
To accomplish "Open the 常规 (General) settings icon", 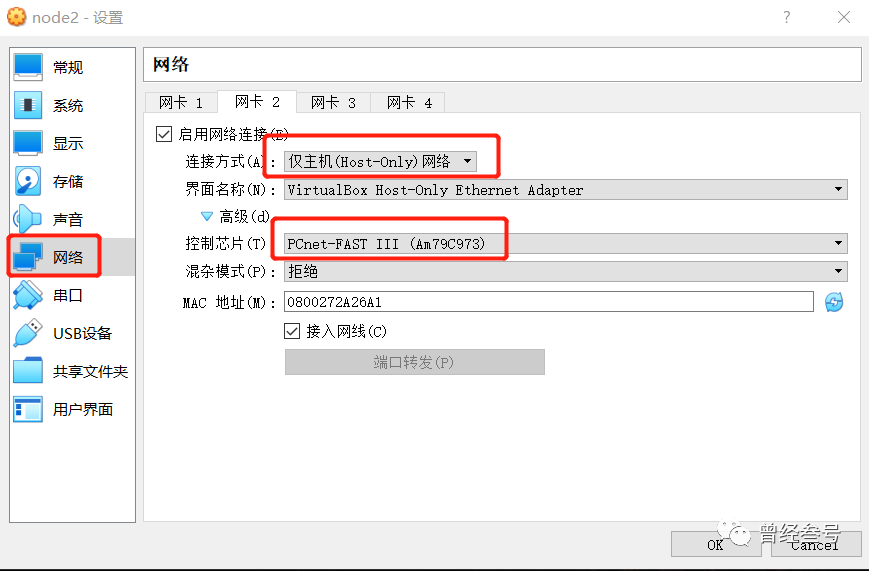I will [x=28, y=67].
